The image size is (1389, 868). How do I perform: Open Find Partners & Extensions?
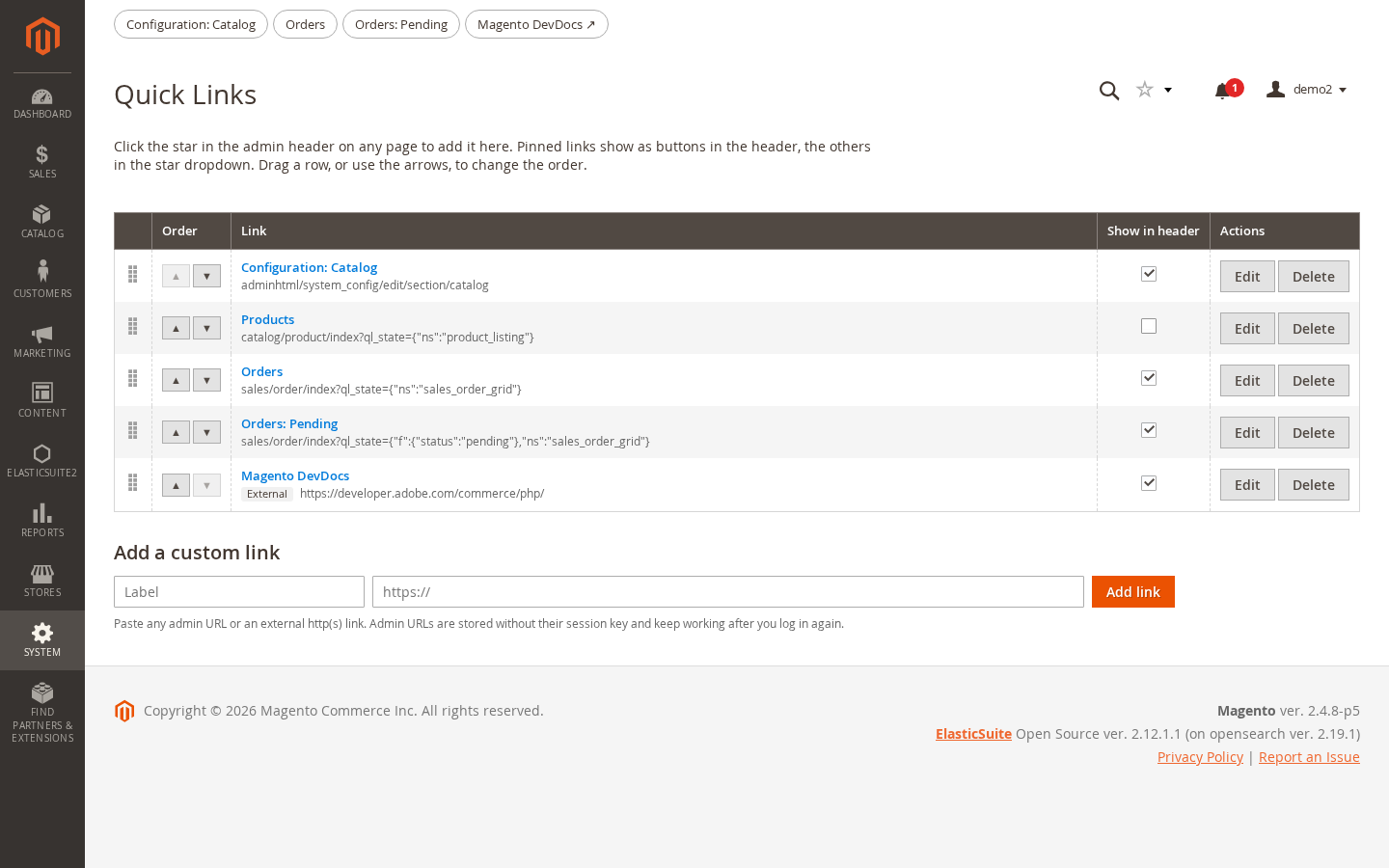pyautogui.click(x=42, y=712)
